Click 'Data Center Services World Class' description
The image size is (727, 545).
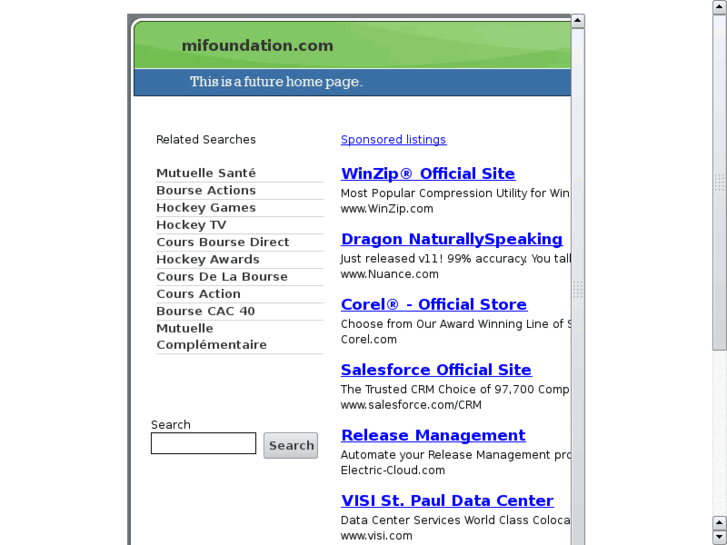coord(455,520)
